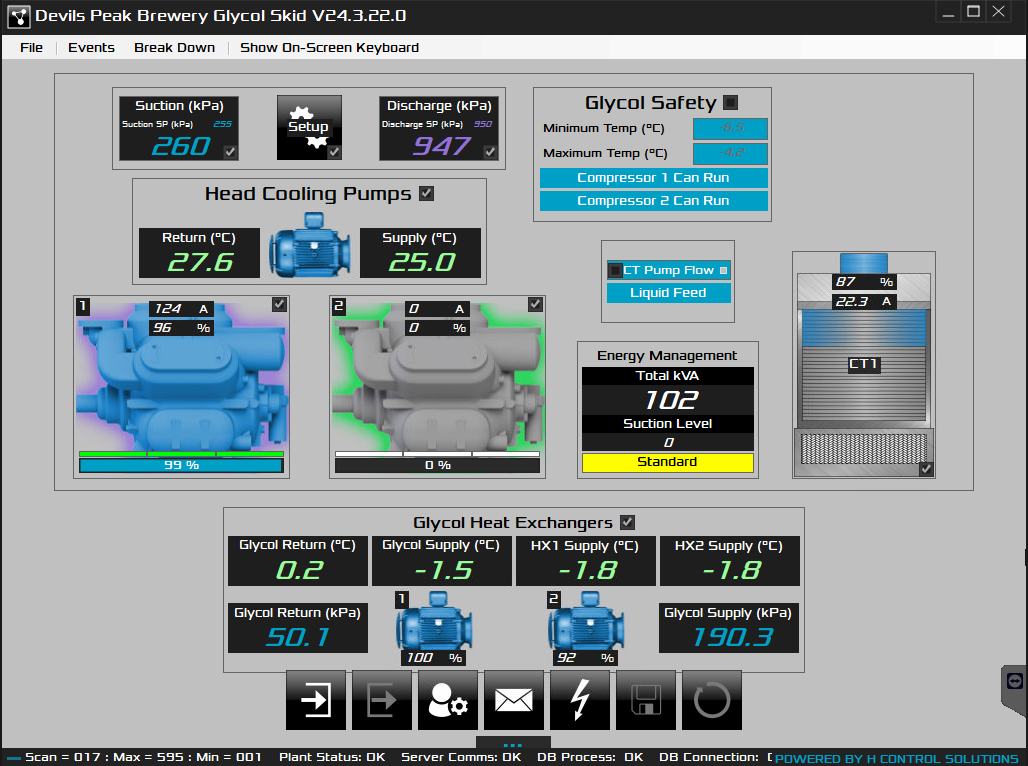Image resolution: width=1028 pixels, height=766 pixels.
Task: Toggle the Glycol Safety checkbox
Action: [730, 102]
